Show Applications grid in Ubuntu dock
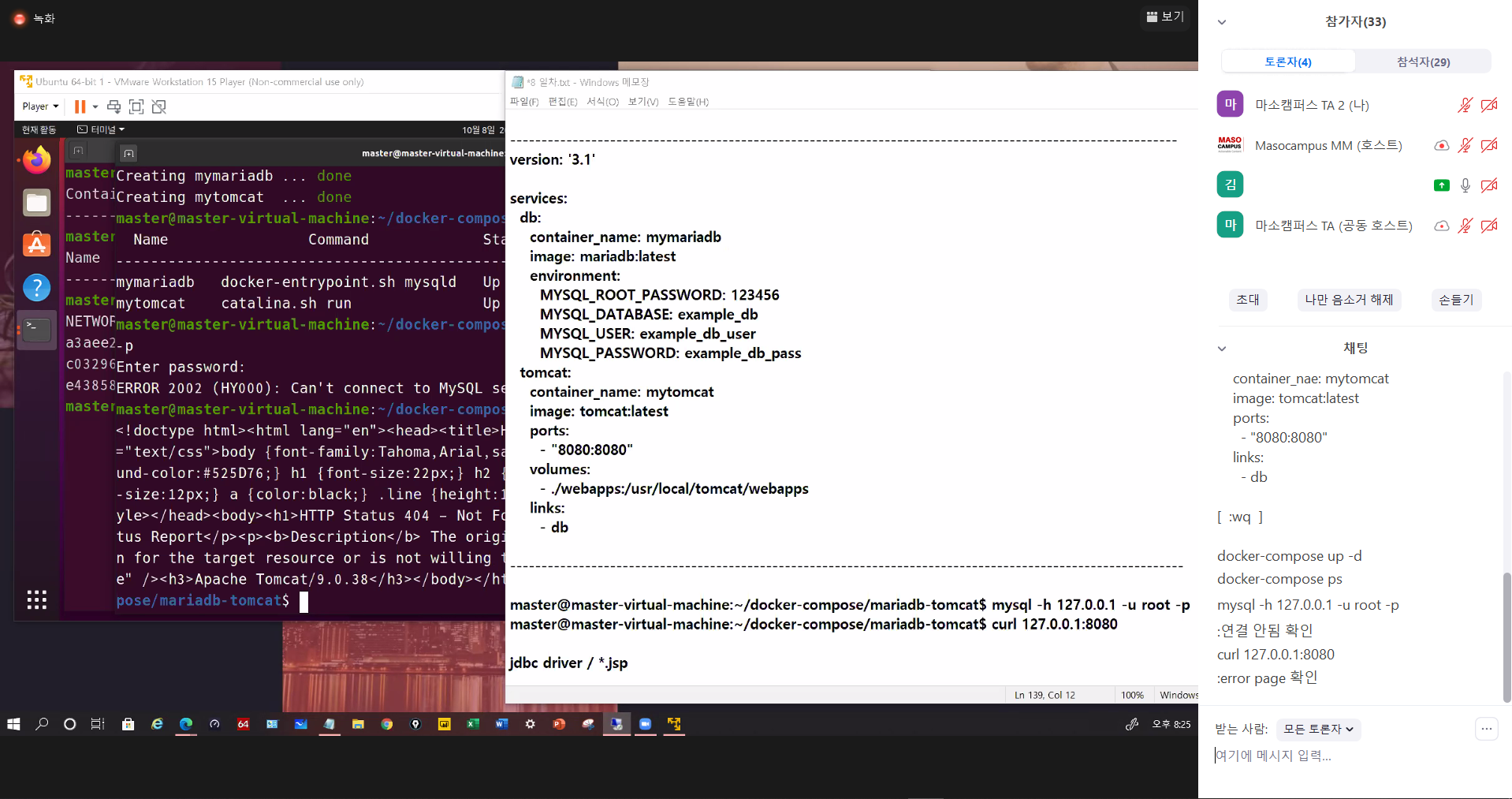1512x799 pixels. (x=36, y=599)
